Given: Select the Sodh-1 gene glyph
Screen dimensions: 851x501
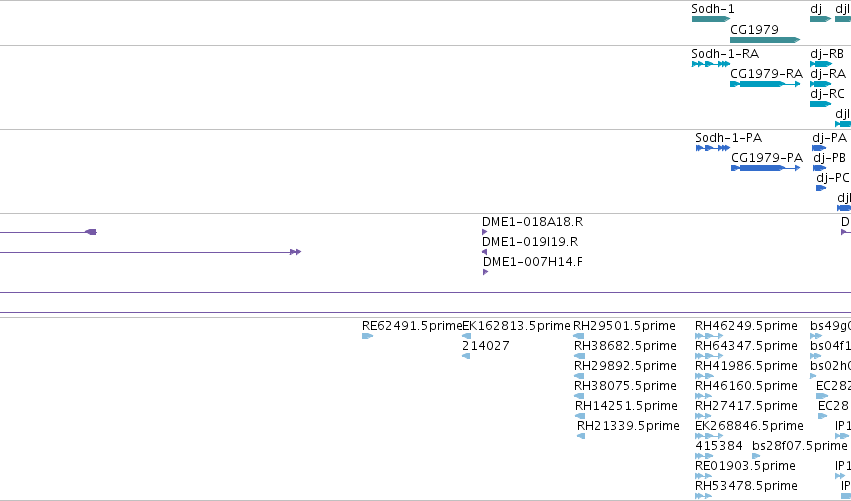Looking at the screenshot, I should coord(710,19).
